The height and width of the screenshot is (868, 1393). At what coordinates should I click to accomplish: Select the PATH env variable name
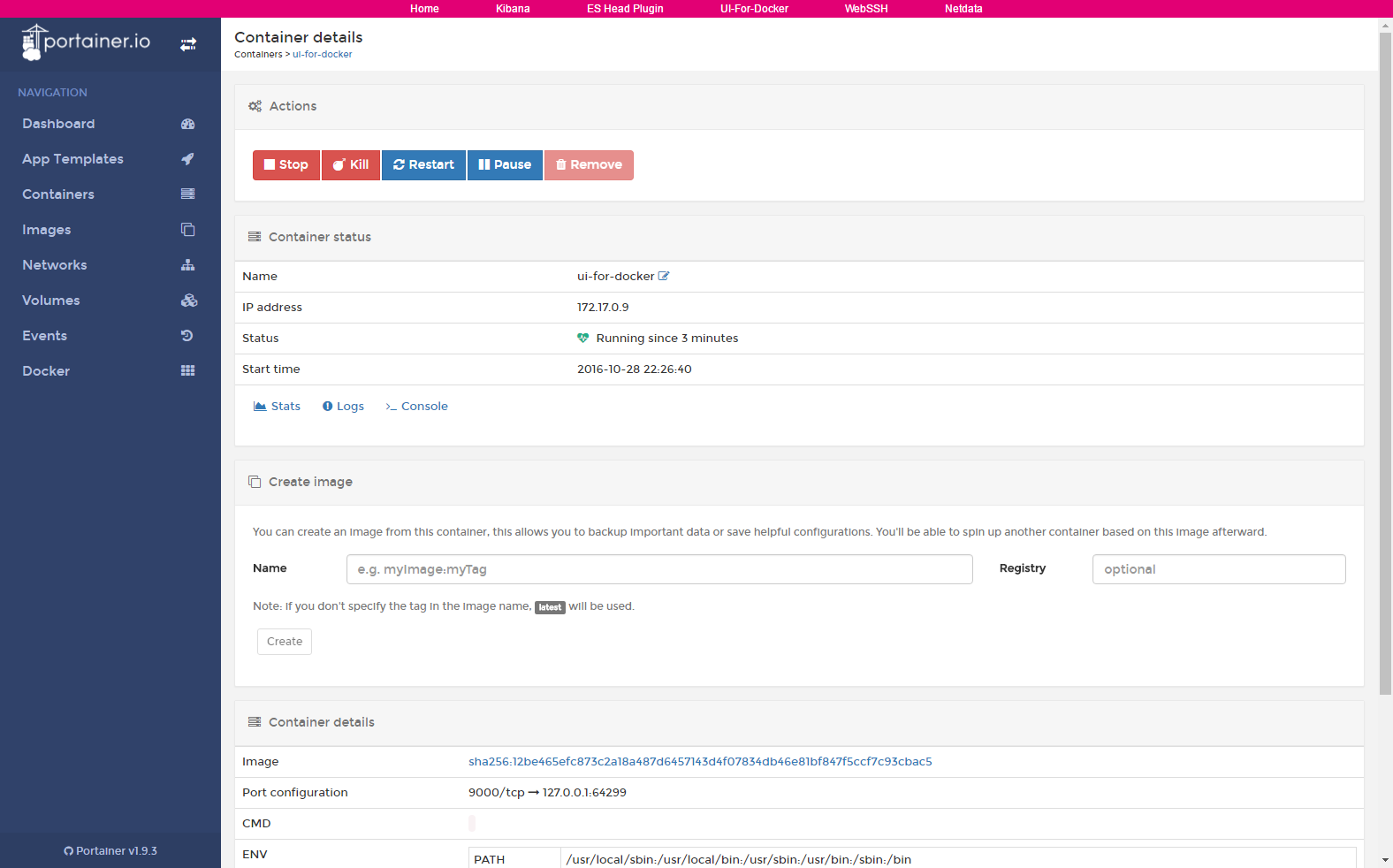coord(490,860)
